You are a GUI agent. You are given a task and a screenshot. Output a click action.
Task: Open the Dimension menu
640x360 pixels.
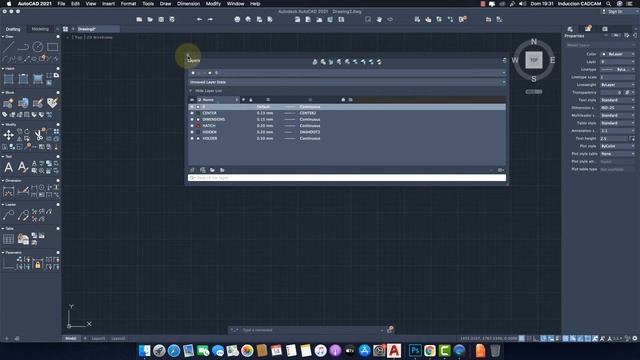(x=188, y=4)
